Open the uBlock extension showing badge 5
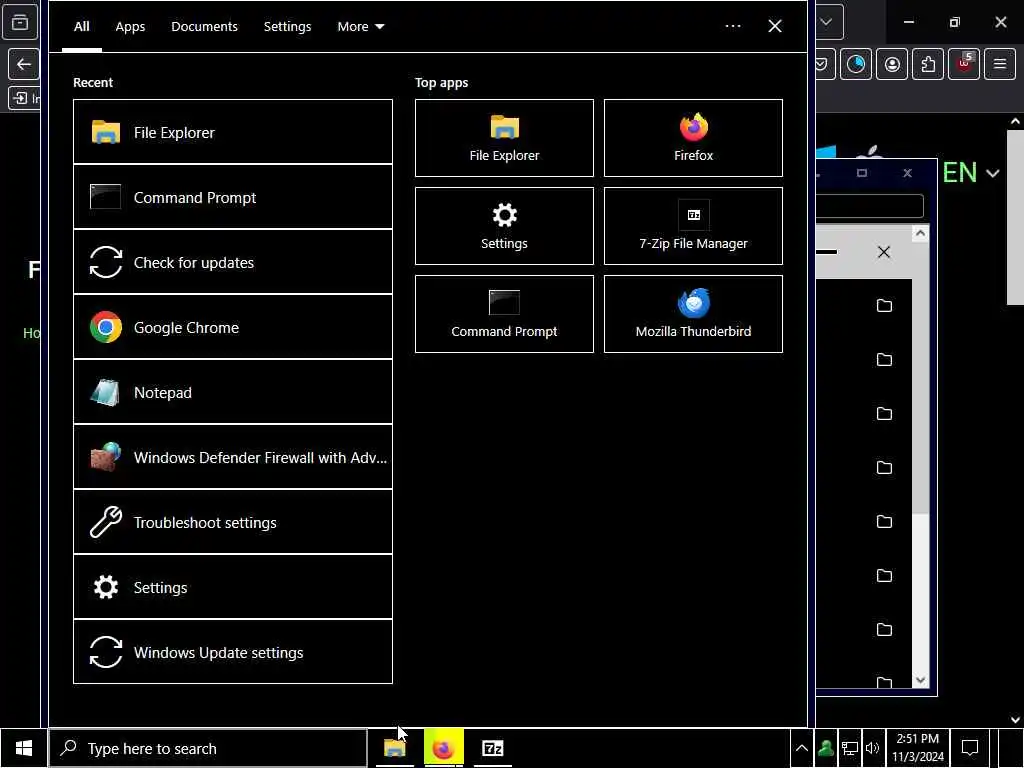Screen dimensions: 1024x768 click(x=964, y=64)
